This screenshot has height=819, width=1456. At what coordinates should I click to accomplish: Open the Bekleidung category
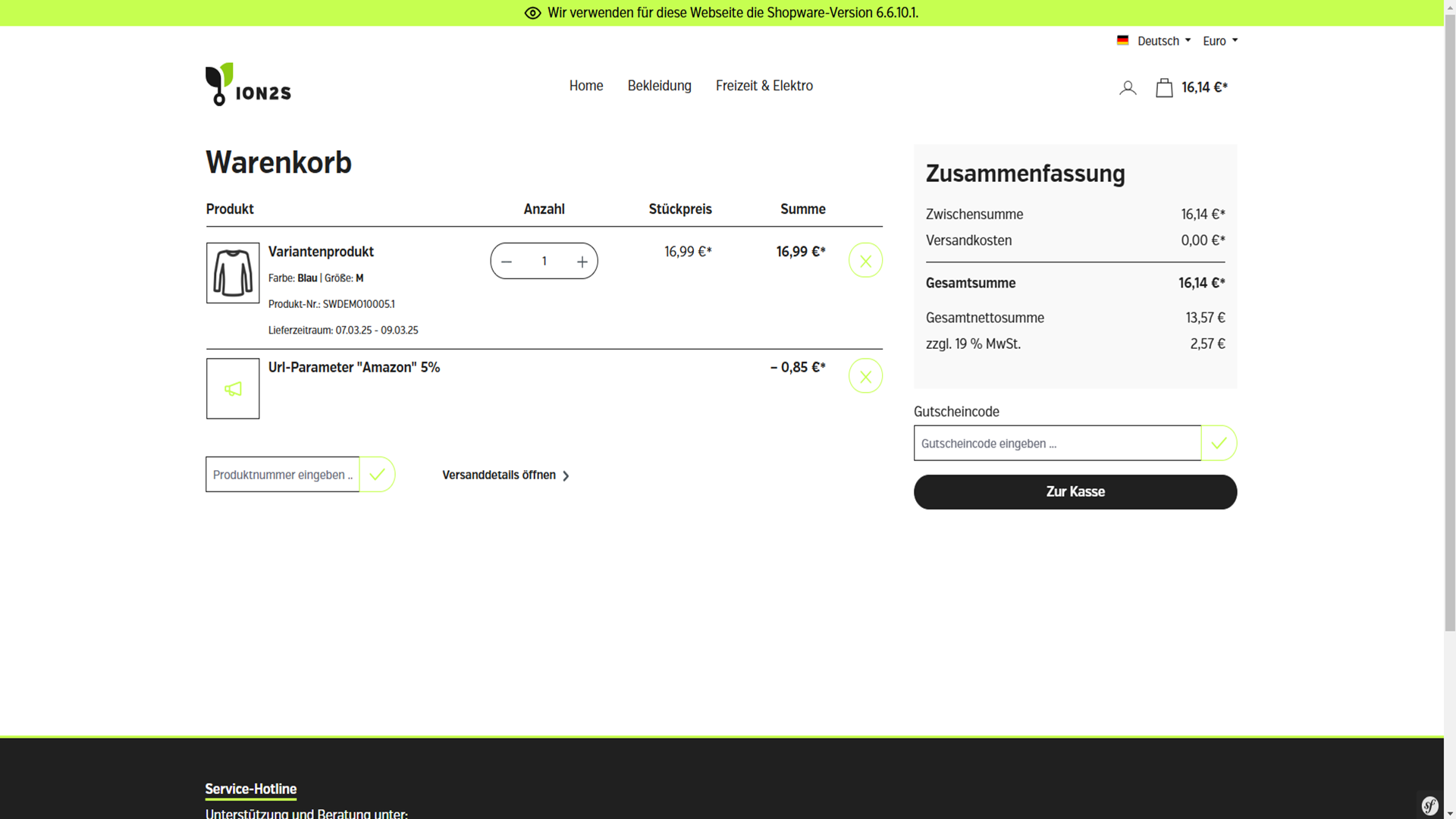[659, 86]
